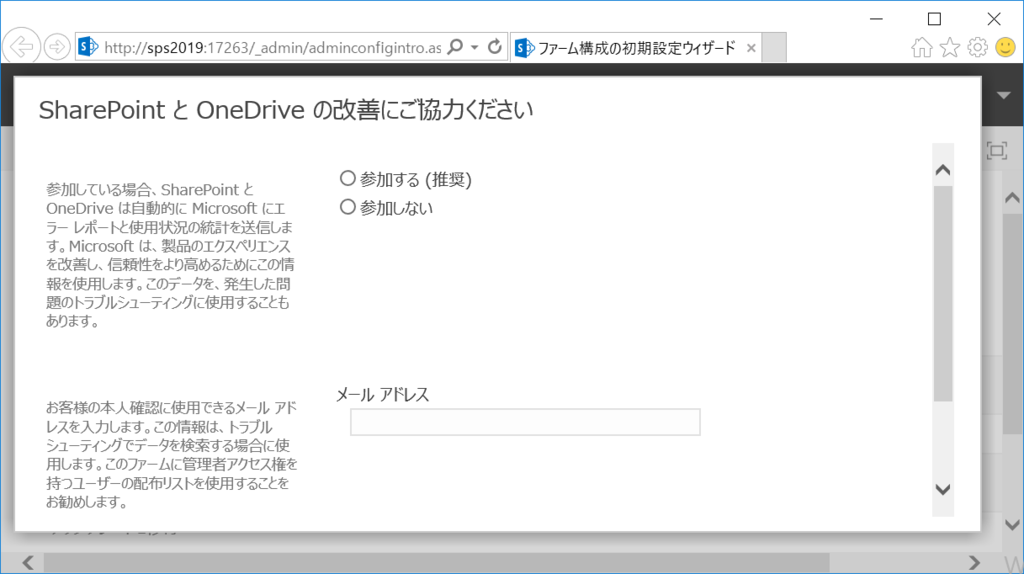Click the dialog vertical scrollbar thumb
The width and height of the screenshot is (1024, 574).
point(943,294)
